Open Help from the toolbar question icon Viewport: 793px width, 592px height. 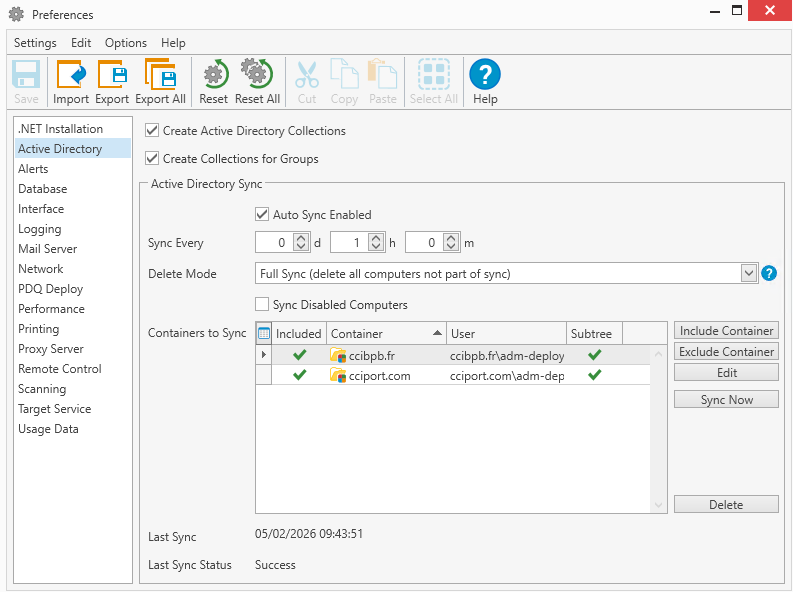[x=484, y=74]
